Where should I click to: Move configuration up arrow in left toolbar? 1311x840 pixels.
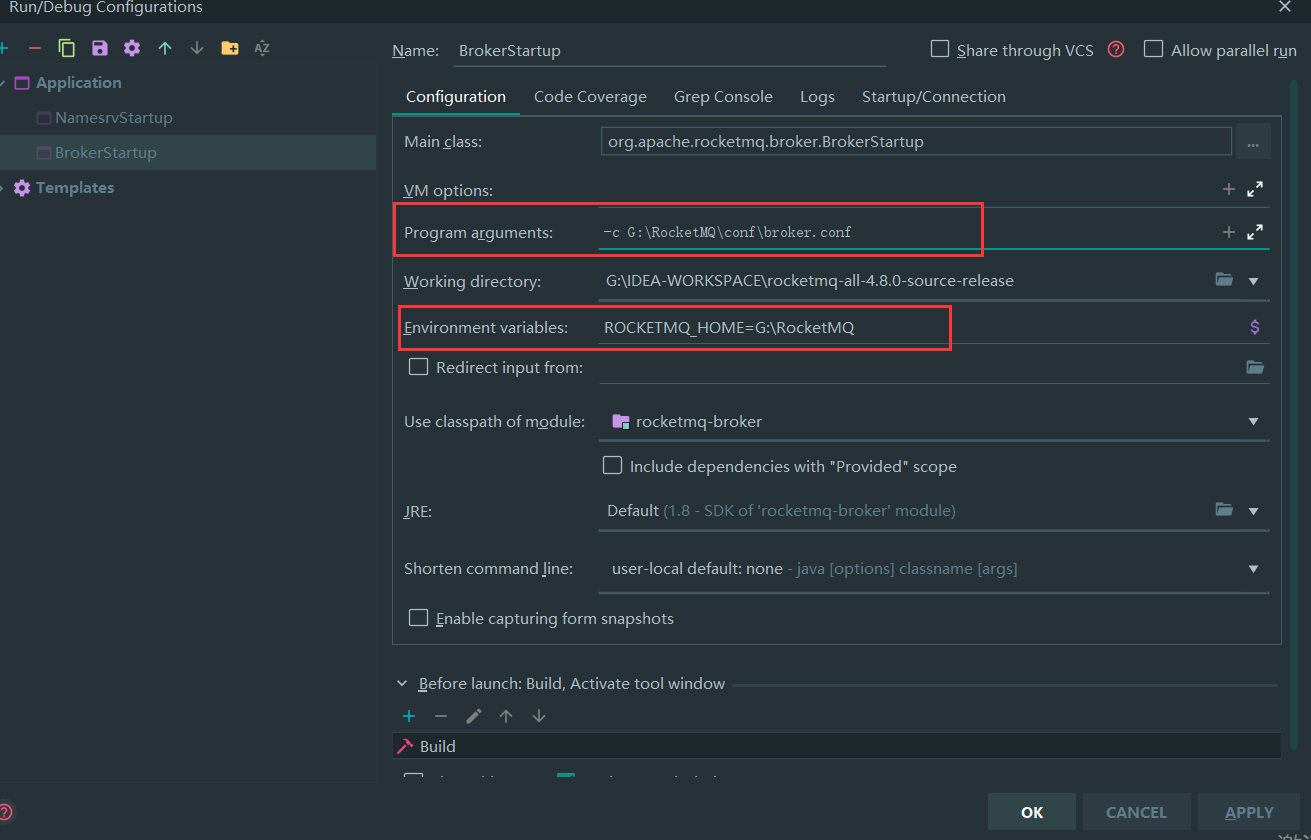coord(165,48)
